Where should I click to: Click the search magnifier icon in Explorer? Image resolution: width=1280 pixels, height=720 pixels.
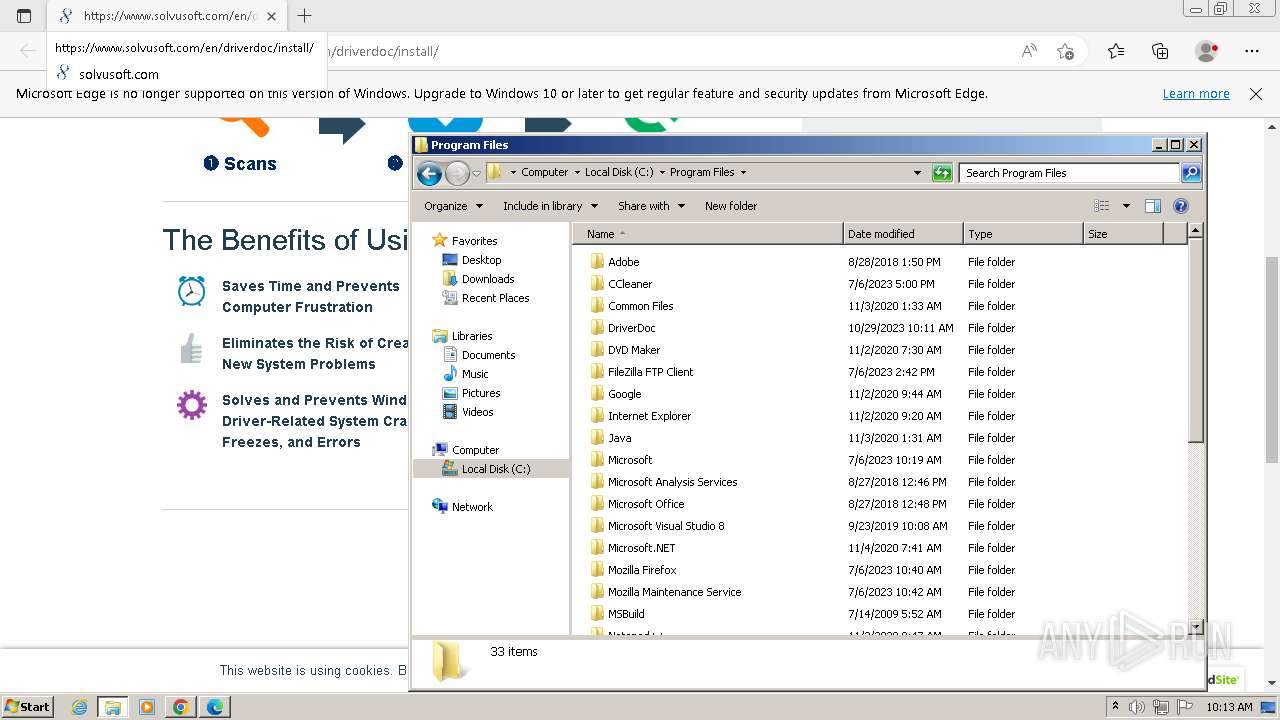pyautogui.click(x=1190, y=173)
